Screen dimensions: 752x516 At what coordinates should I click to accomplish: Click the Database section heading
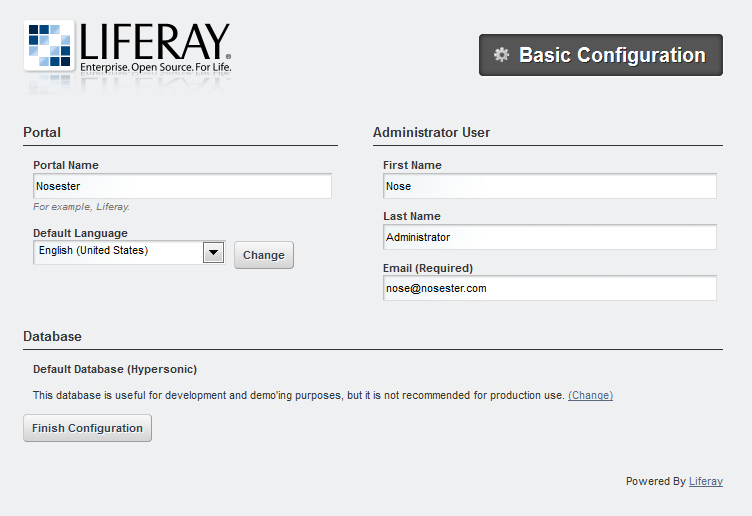[x=52, y=336]
